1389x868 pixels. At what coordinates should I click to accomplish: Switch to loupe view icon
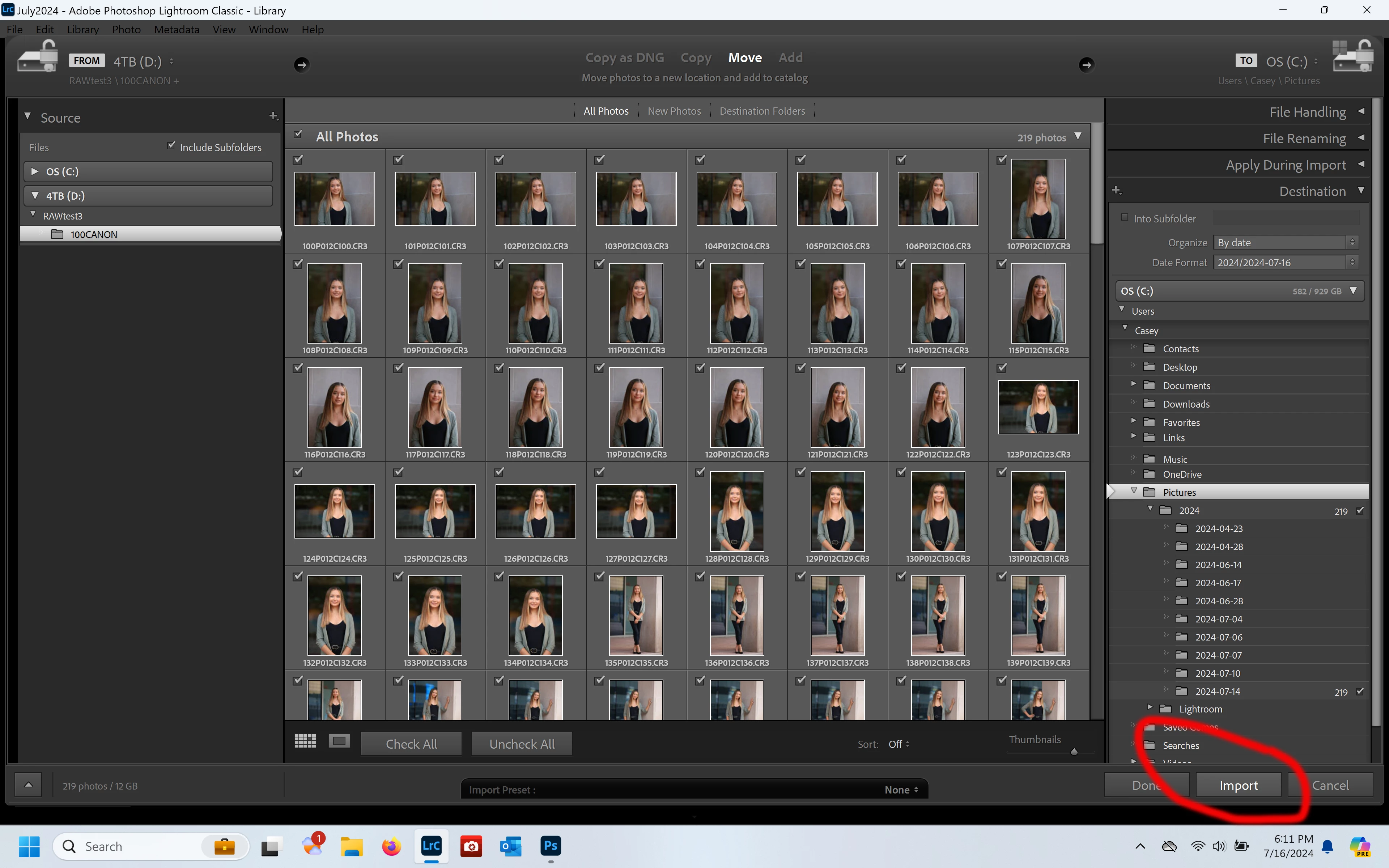pos(339,741)
